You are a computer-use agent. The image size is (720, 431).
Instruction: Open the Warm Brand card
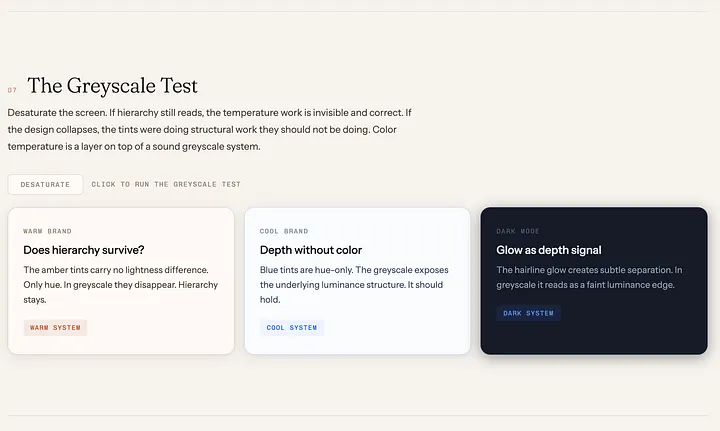click(x=121, y=281)
